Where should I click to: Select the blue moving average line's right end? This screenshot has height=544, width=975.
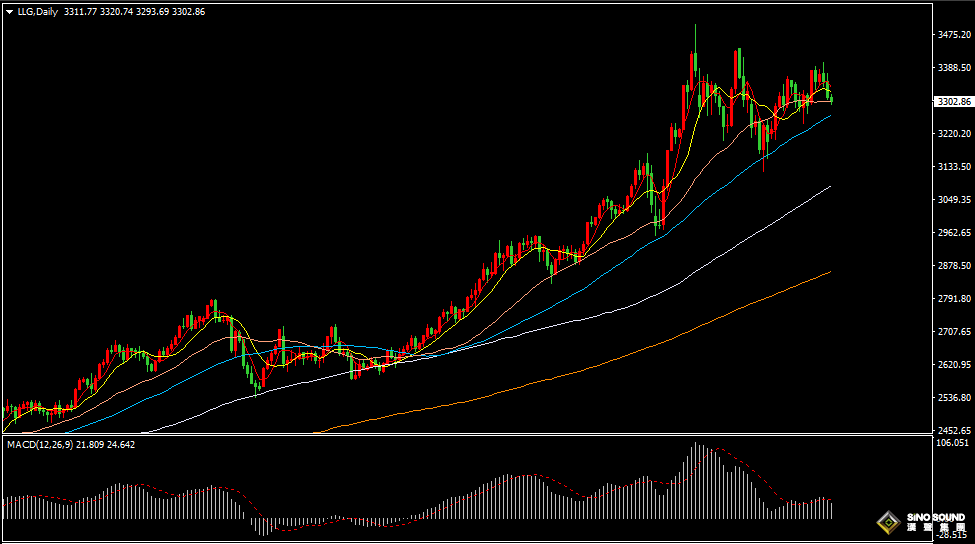(x=829, y=116)
